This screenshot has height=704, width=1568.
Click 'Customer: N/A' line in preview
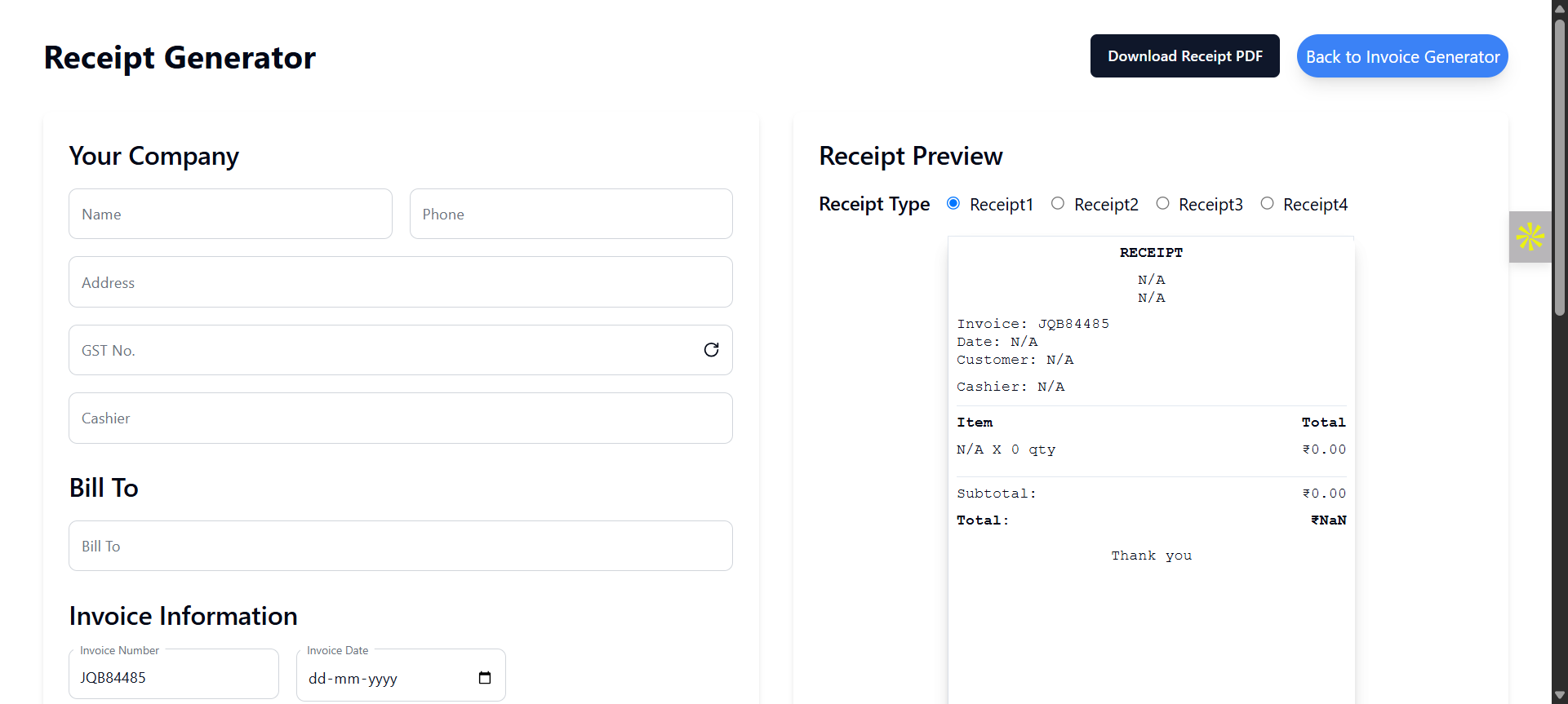(x=1015, y=360)
